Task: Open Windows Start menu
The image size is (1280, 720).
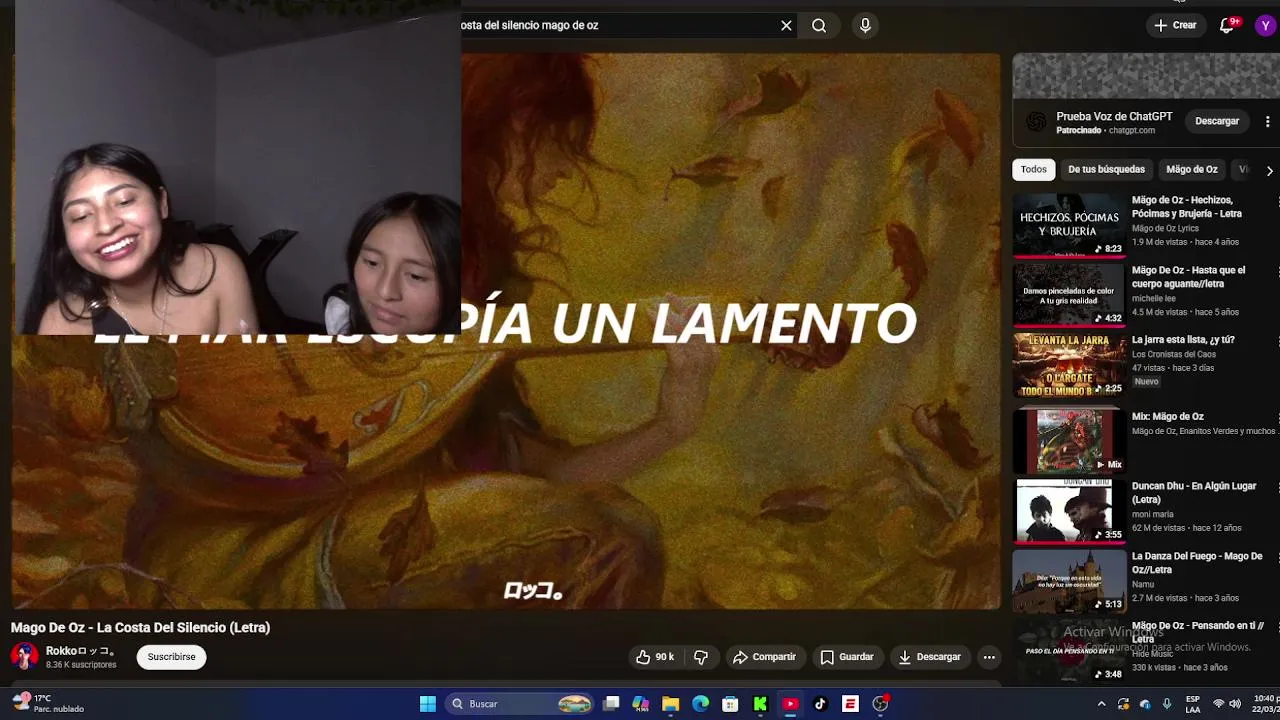Action: coord(427,704)
